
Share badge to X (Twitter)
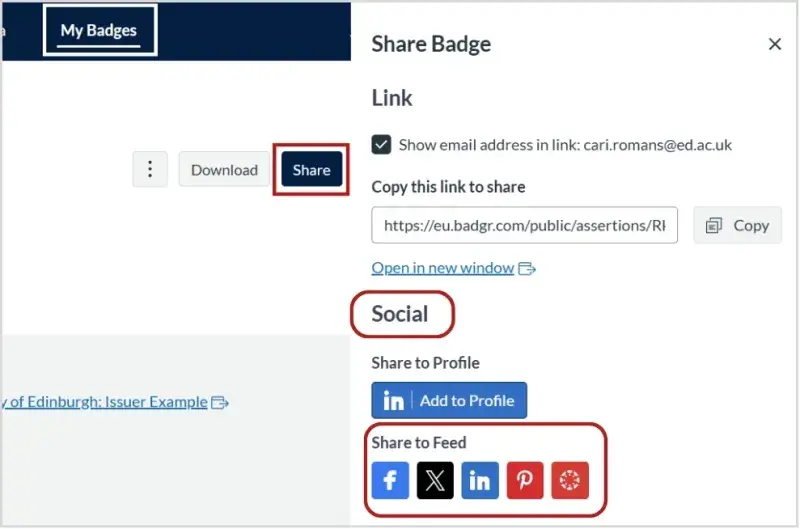coord(434,480)
